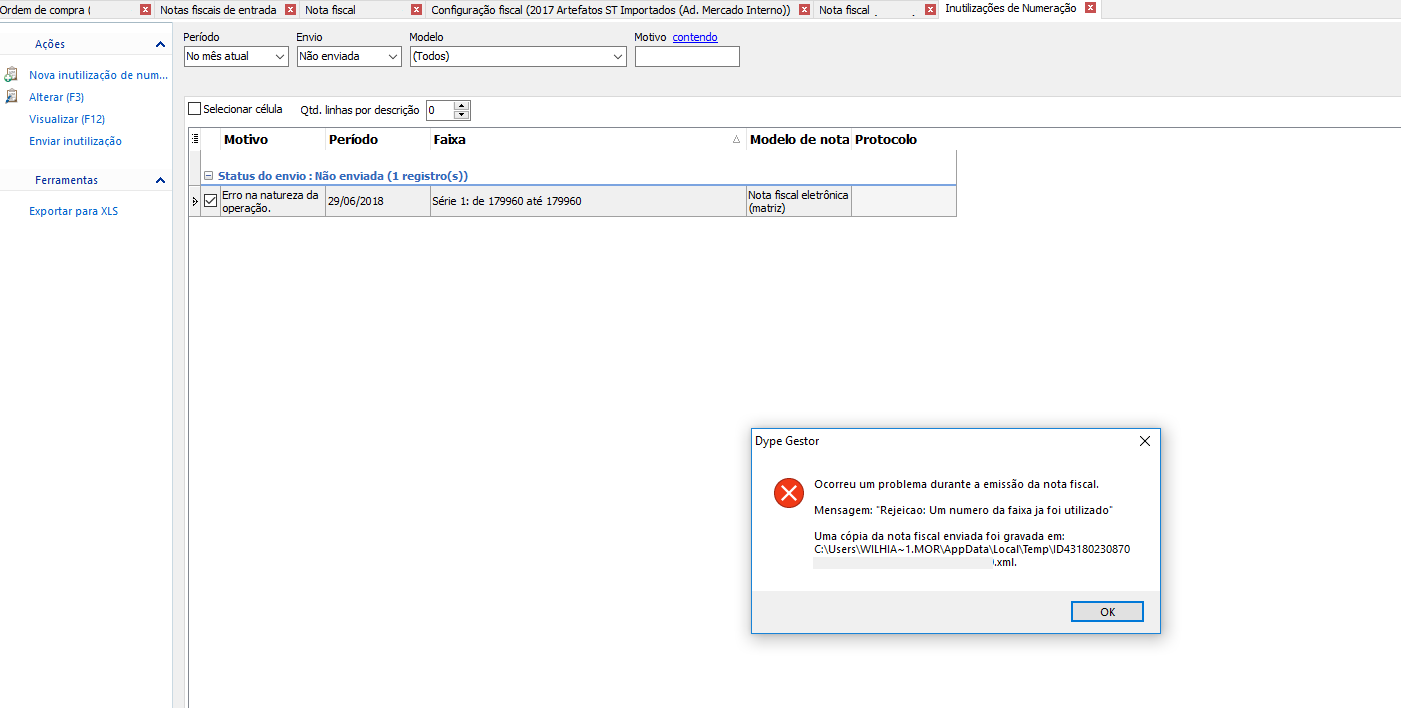Sort by the Faixa column header

pyautogui.click(x=588, y=139)
